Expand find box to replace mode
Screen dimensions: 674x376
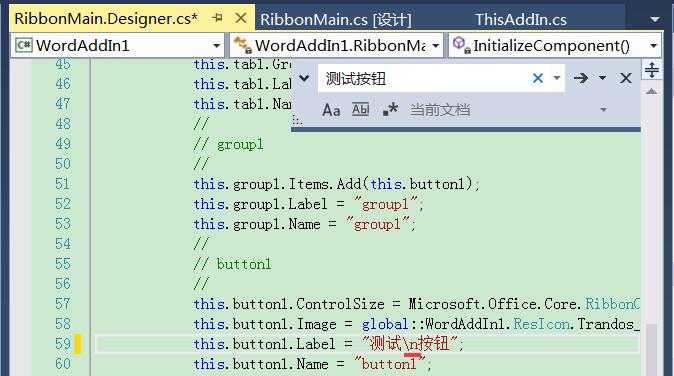tap(304, 78)
